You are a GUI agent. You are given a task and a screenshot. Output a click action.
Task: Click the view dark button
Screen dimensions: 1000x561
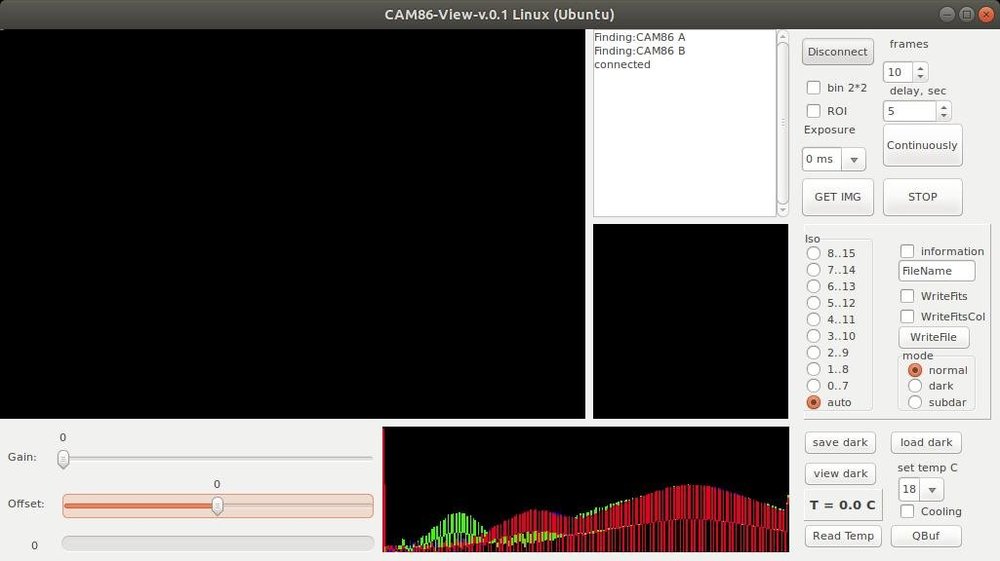[840, 474]
